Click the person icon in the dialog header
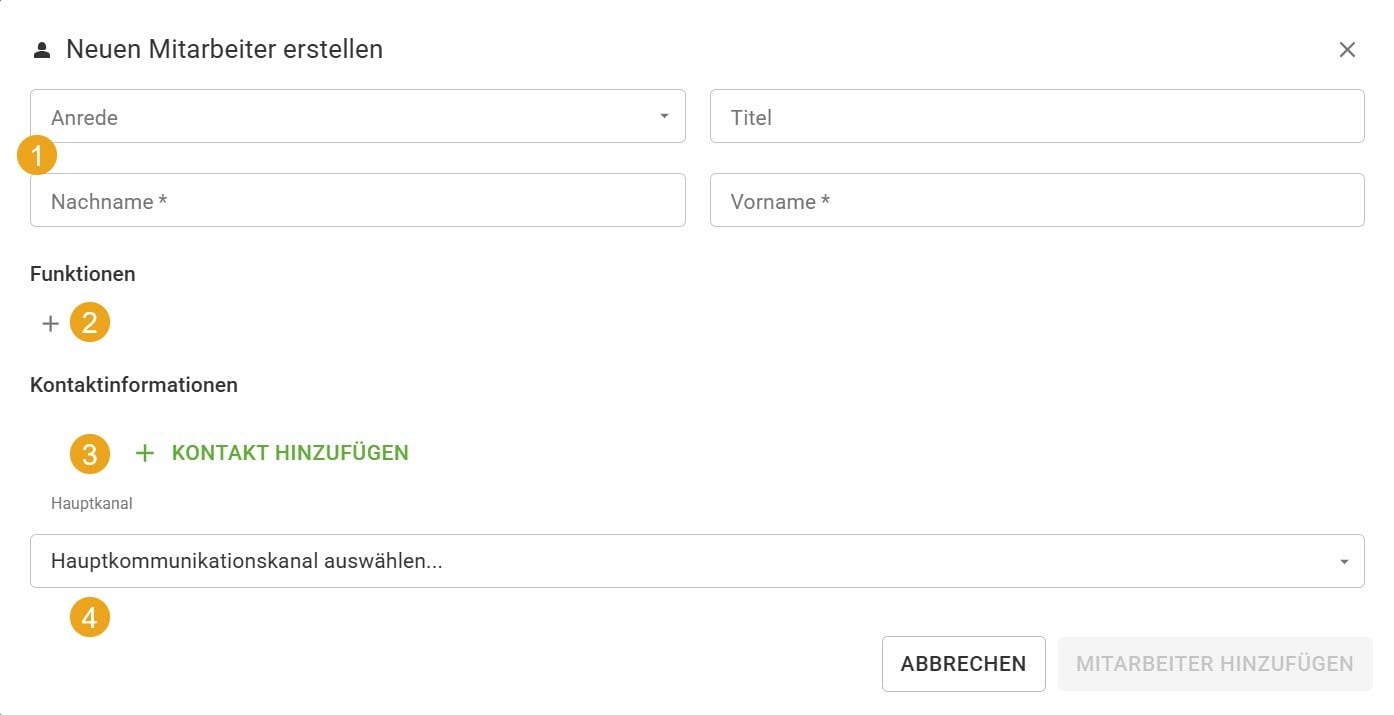This screenshot has height=715, width=1394. coord(40,48)
